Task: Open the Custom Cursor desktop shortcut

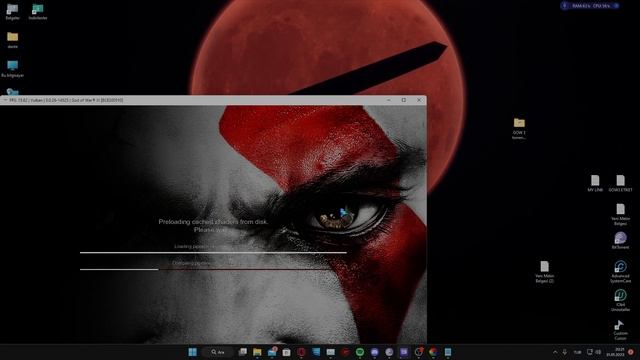Action: click(620, 329)
